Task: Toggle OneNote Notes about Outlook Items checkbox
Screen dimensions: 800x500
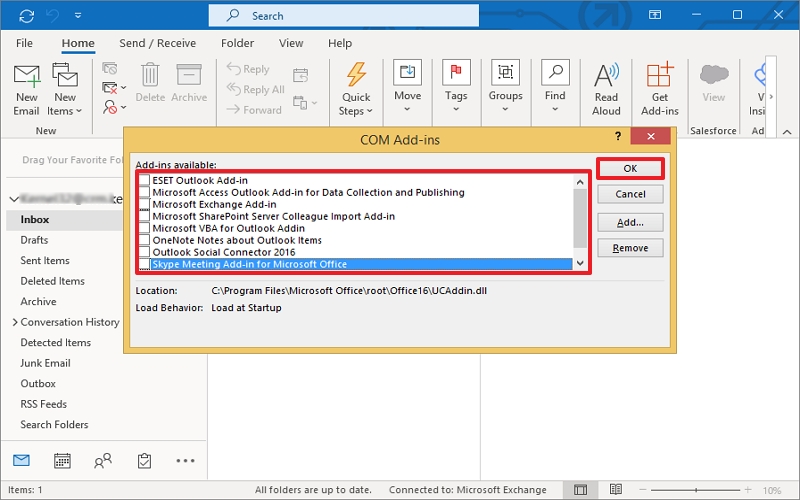Action: tap(145, 240)
